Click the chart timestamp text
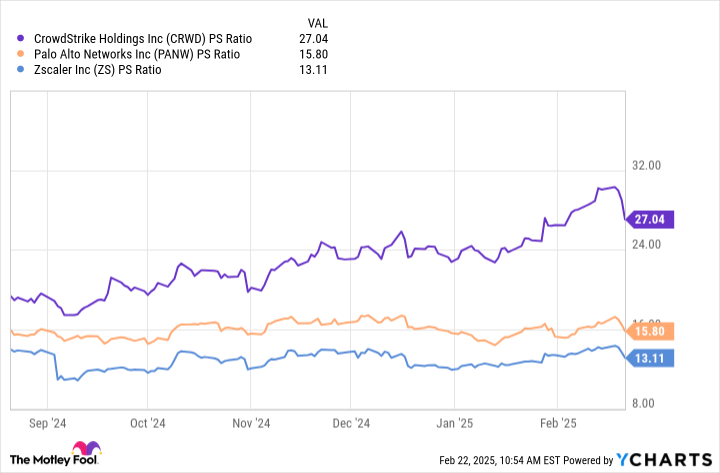This screenshot has width=720, height=473. tap(522, 460)
